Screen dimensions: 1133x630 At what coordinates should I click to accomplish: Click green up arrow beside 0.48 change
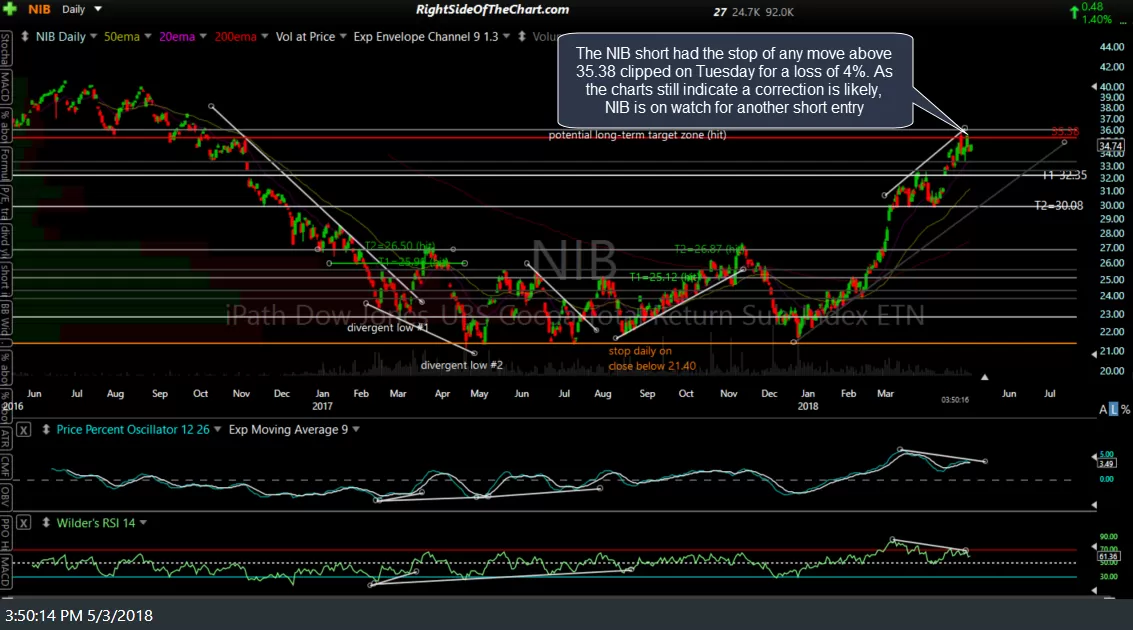pyautogui.click(x=1074, y=12)
